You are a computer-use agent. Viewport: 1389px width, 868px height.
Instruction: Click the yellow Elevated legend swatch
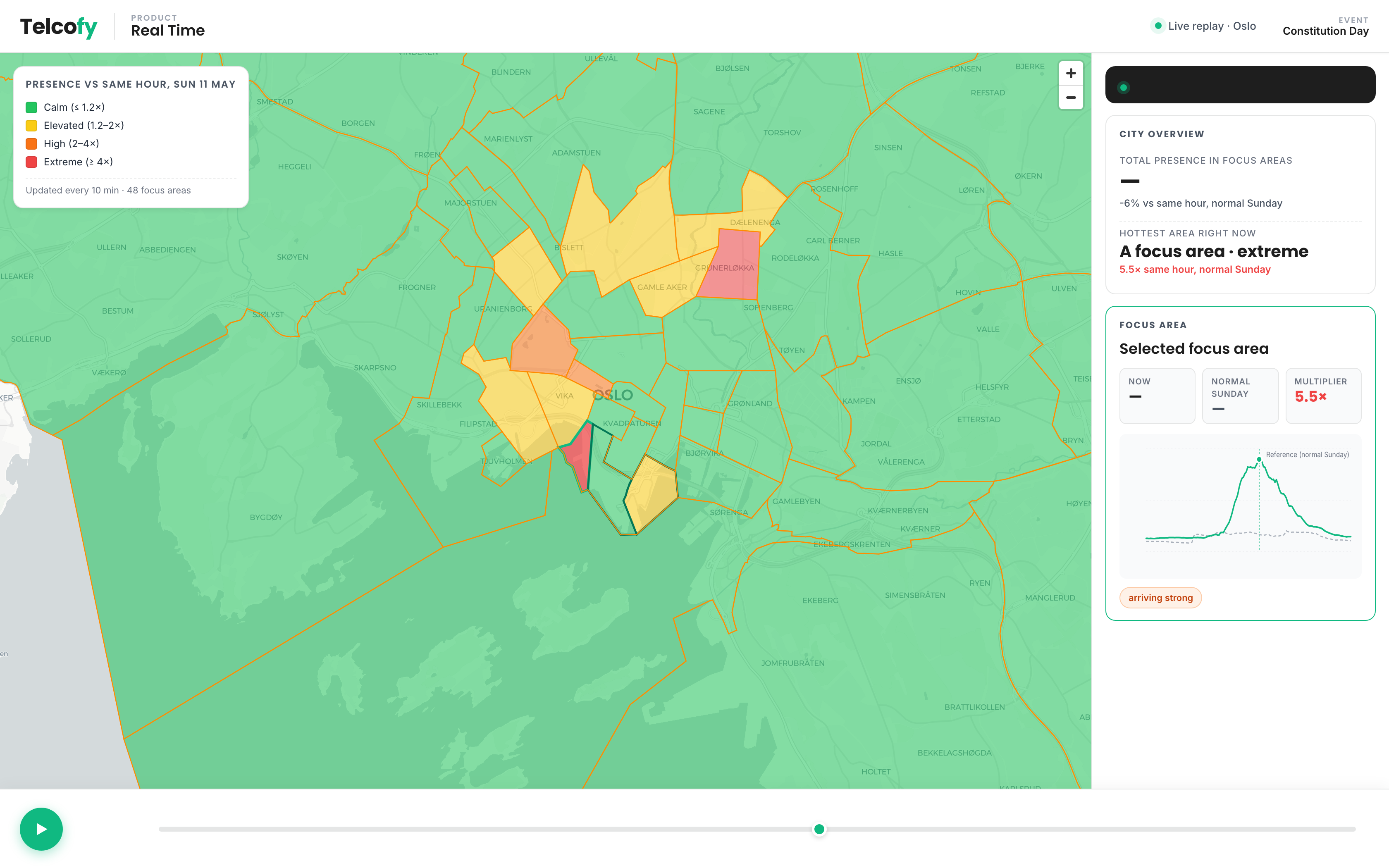(x=31, y=126)
